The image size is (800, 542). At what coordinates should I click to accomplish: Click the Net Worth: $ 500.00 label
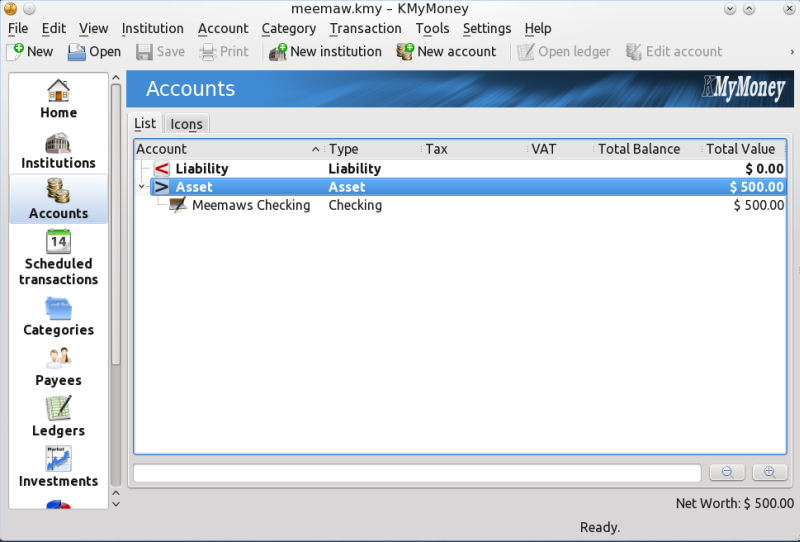click(x=735, y=504)
